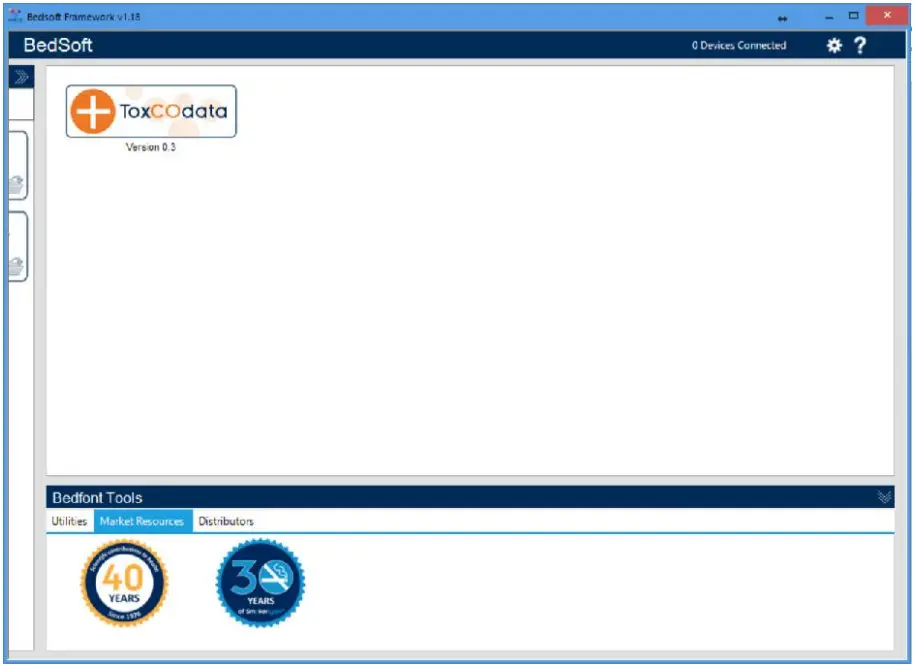Click the white gear symbol beside the help icon
Screen dimensions: 916x669
click(x=834, y=45)
